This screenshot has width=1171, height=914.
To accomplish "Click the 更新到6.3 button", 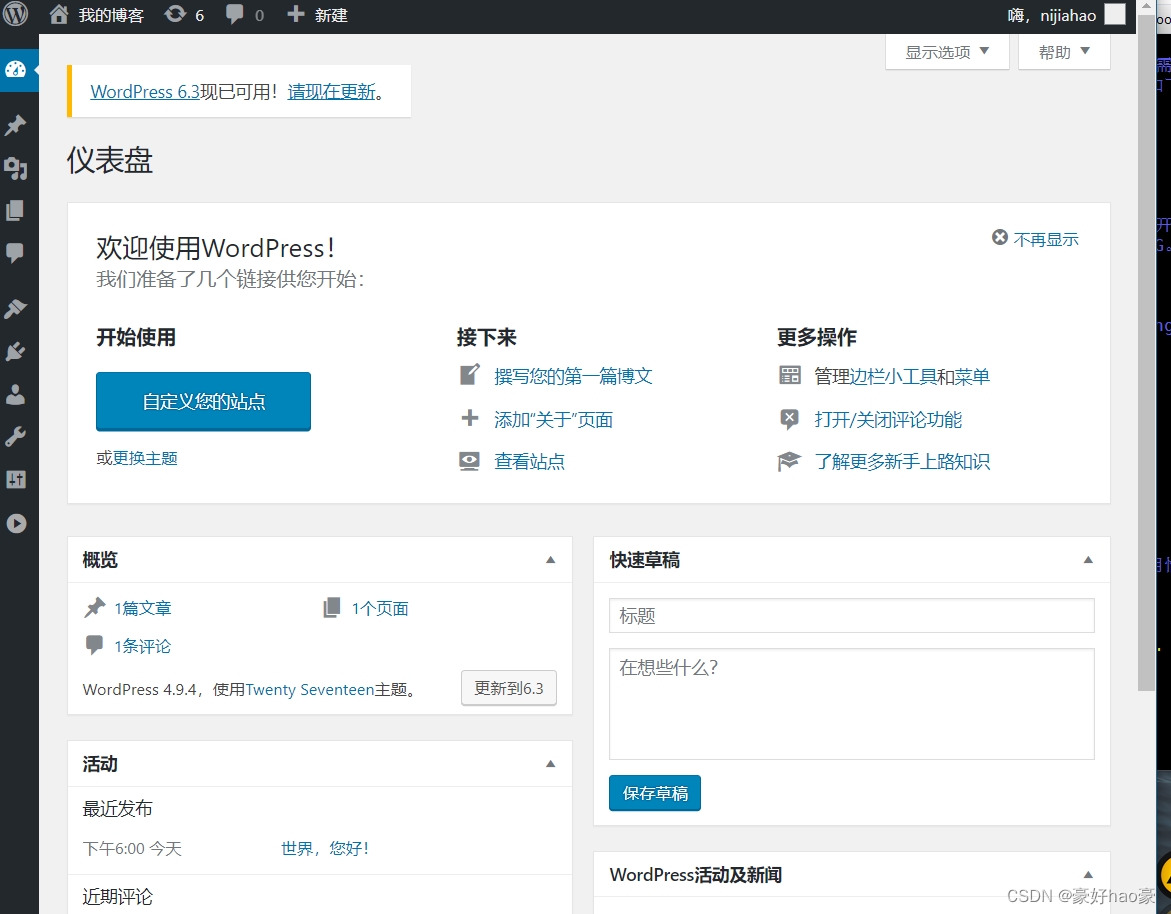I will tap(509, 688).
